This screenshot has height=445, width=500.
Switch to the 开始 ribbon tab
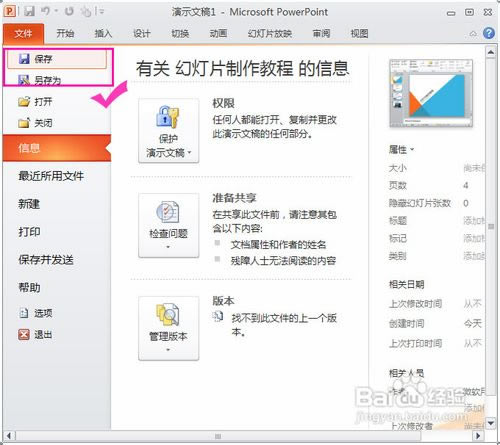[65, 33]
